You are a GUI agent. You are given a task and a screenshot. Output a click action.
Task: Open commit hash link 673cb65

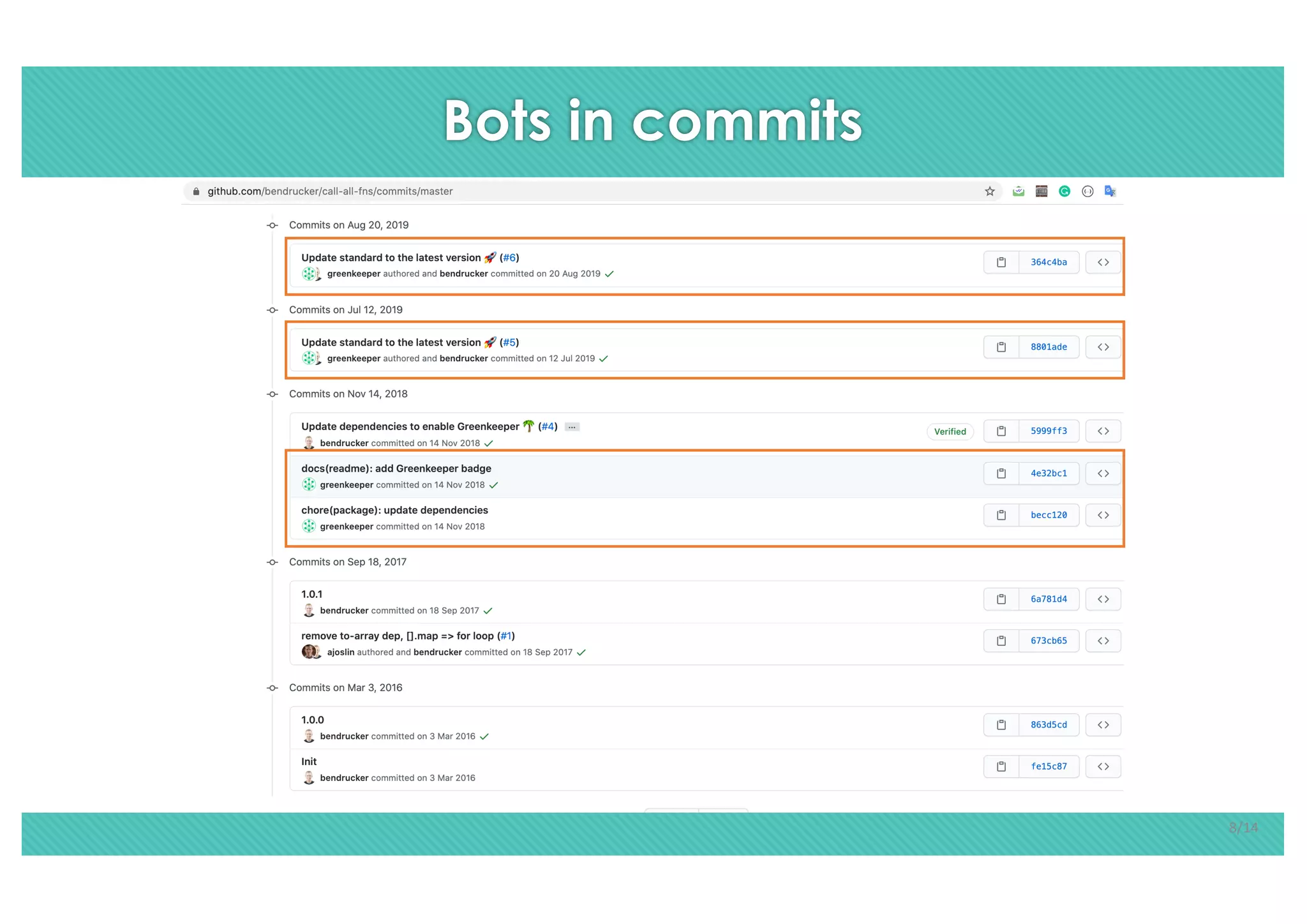pos(1049,641)
